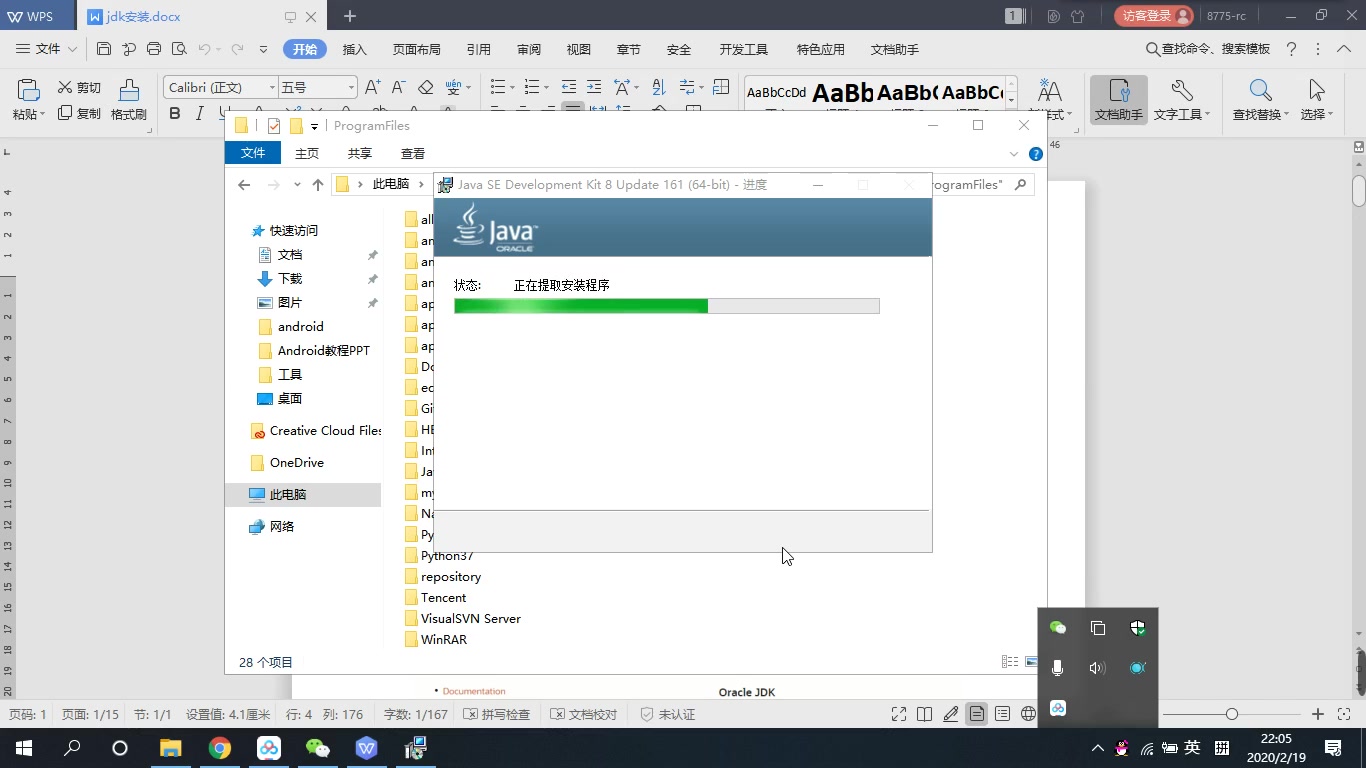Open the Text Tools (文字工具) menu

point(1182,100)
